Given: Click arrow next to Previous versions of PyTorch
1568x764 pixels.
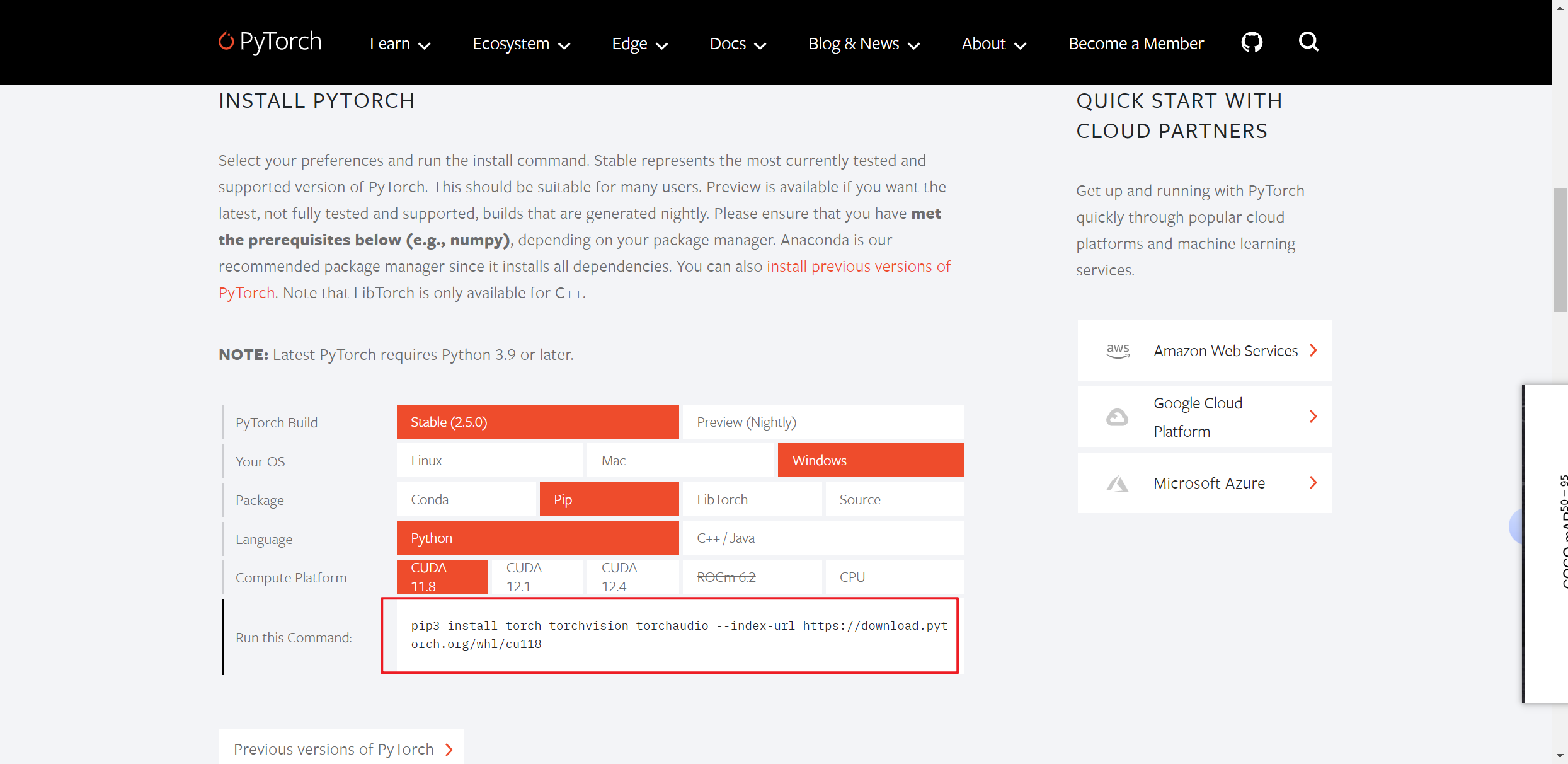Looking at the screenshot, I should tap(449, 750).
